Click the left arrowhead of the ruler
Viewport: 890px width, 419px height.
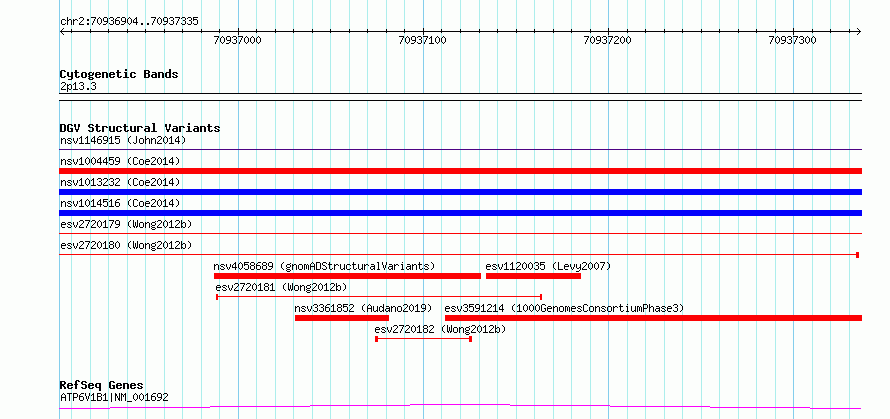(62, 32)
